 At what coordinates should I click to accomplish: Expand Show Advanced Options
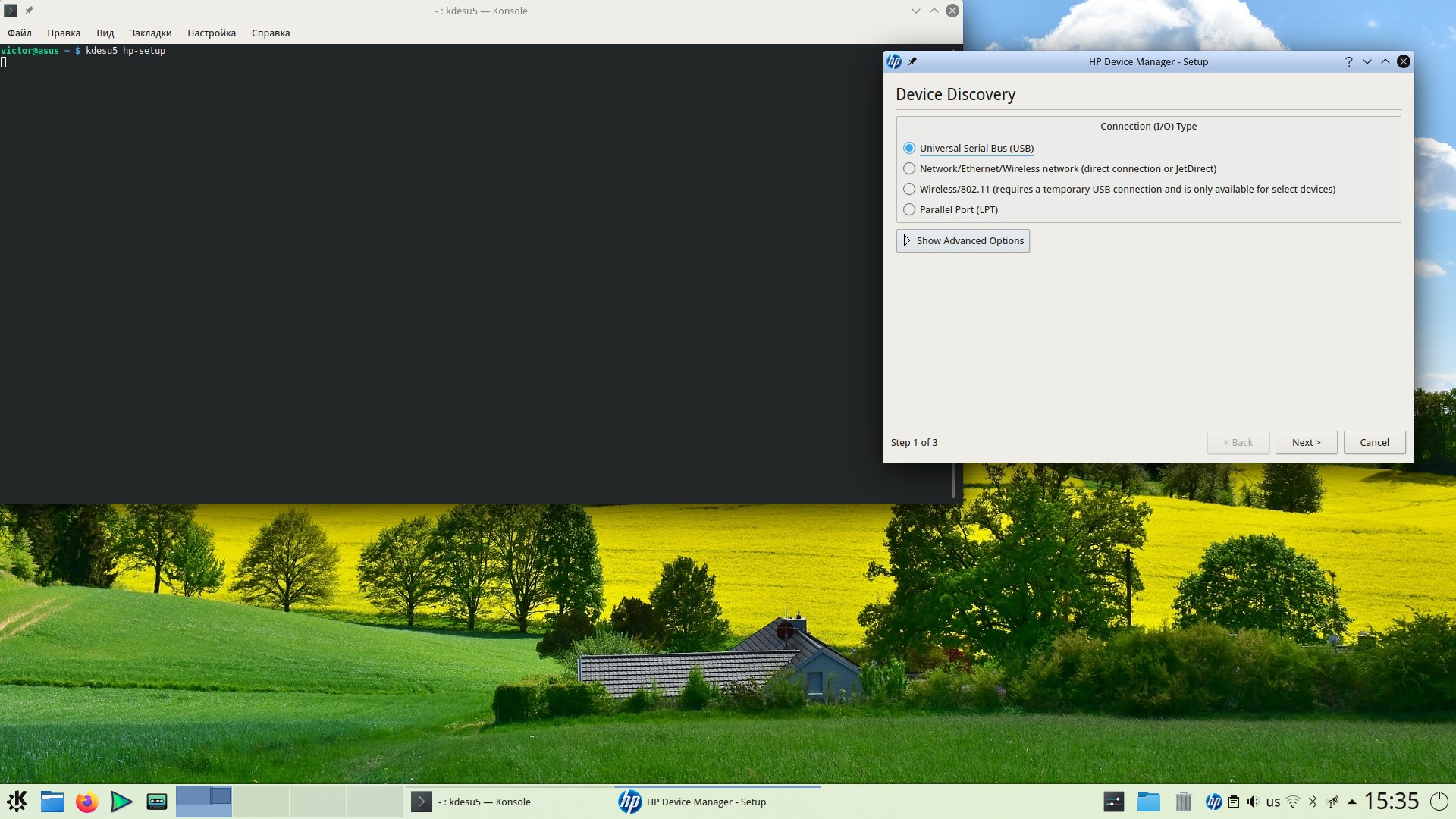tap(962, 240)
